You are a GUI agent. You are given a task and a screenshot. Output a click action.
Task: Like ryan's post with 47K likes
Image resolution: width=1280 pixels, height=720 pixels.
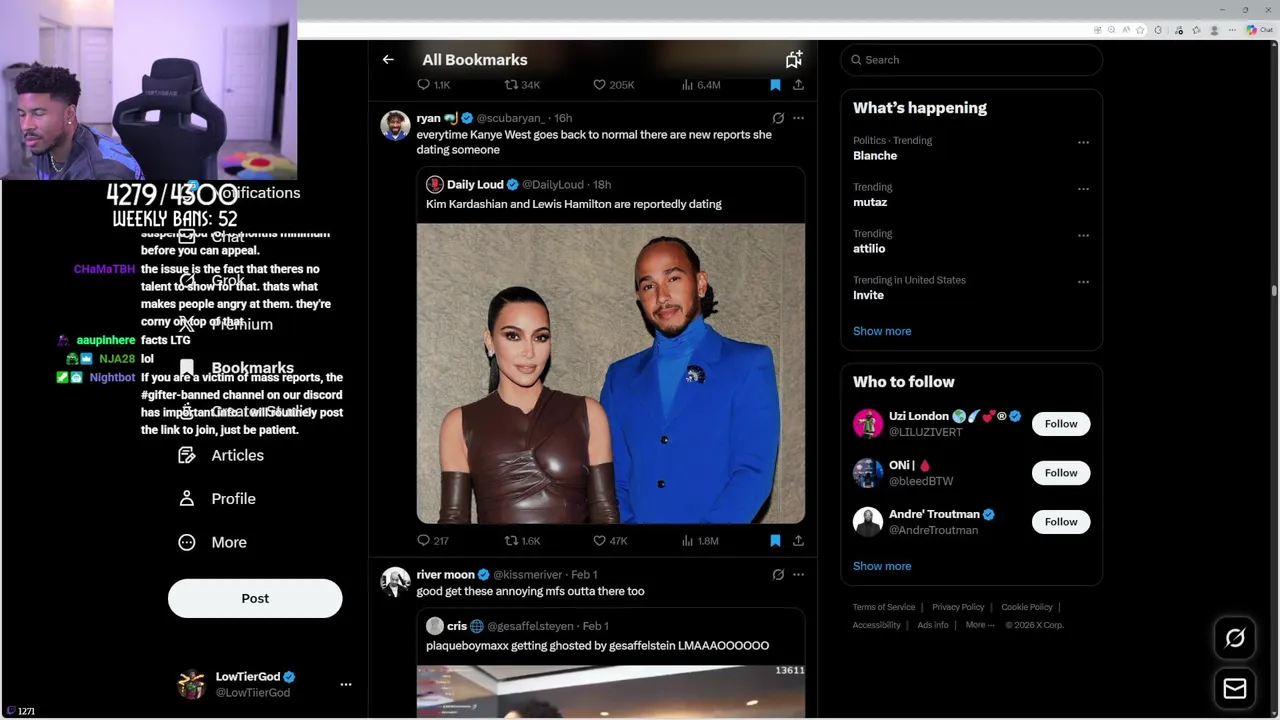(610, 541)
